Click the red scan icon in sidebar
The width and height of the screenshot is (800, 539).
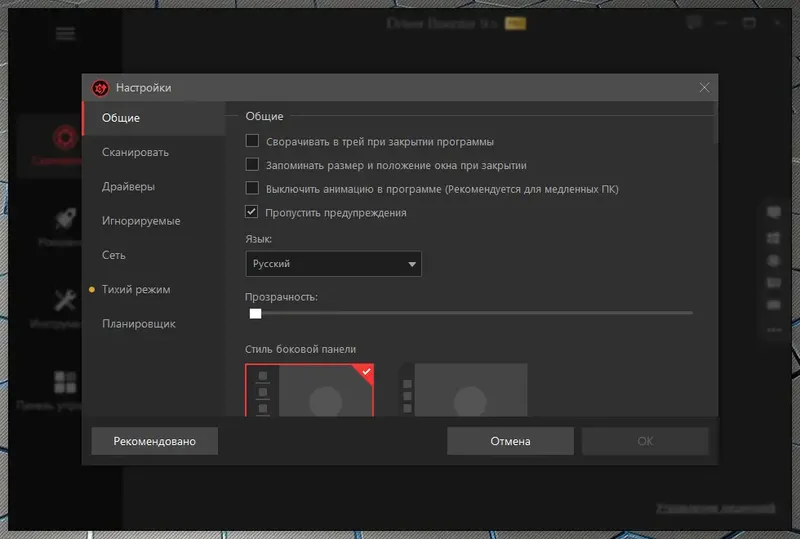[65, 137]
